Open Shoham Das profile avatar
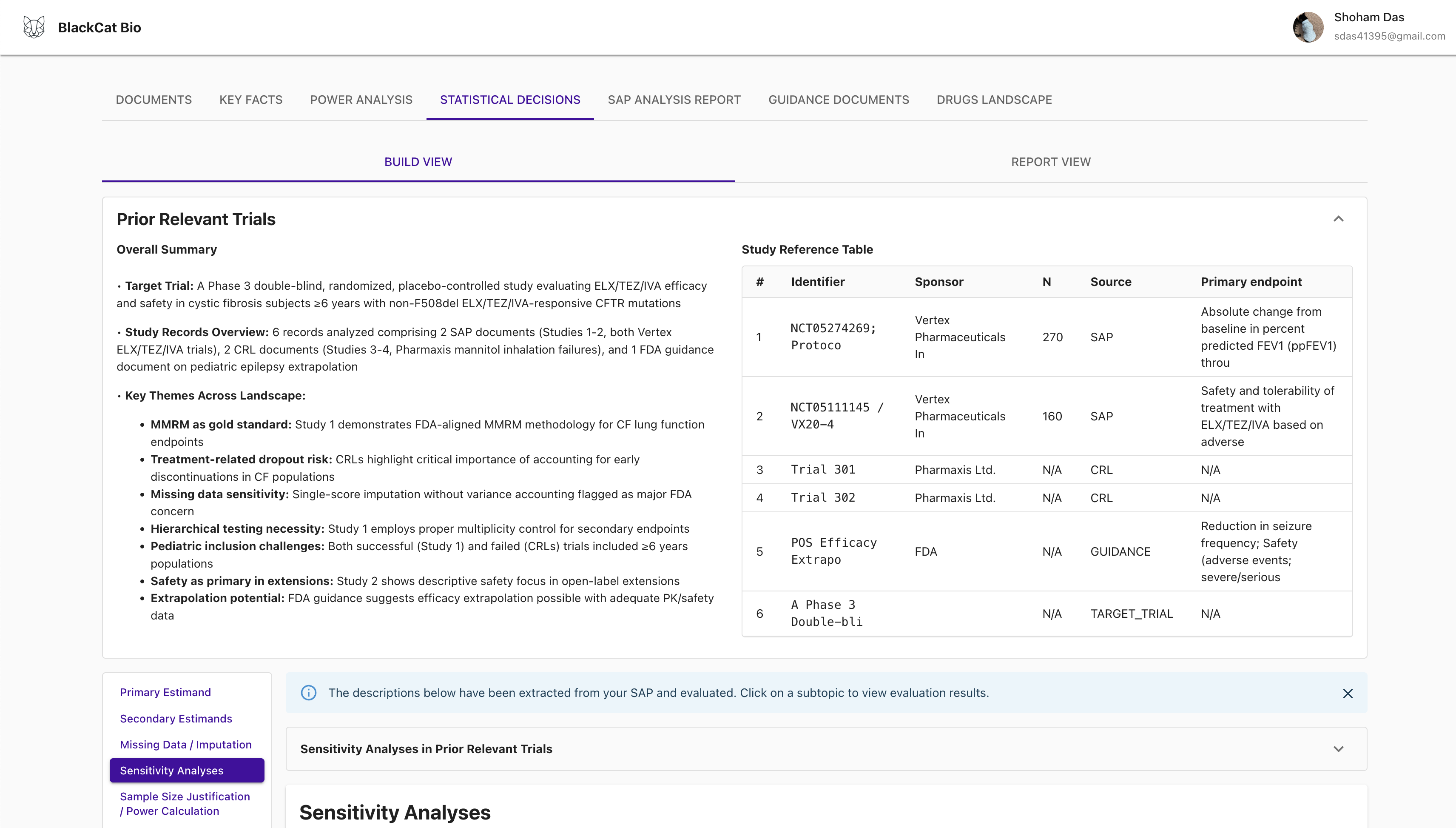 coord(1308,27)
